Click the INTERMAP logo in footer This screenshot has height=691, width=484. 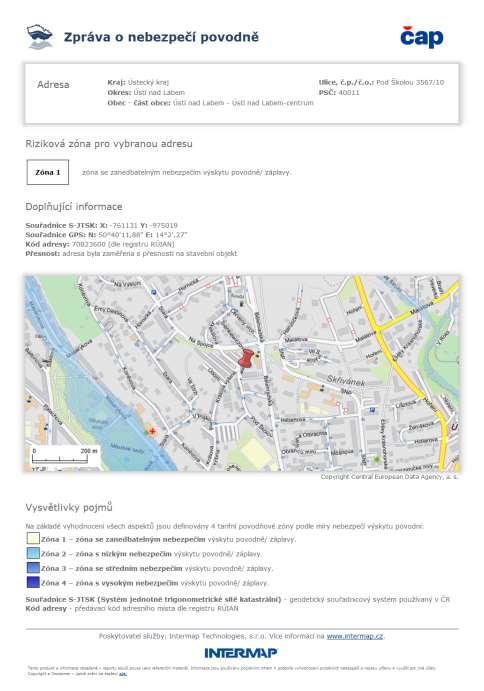click(x=241, y=653)
